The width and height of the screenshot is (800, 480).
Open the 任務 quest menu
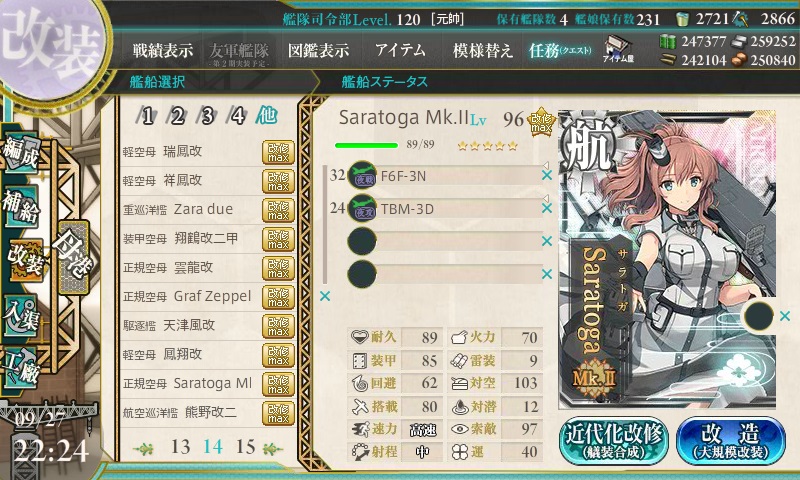tap(560, 50)
